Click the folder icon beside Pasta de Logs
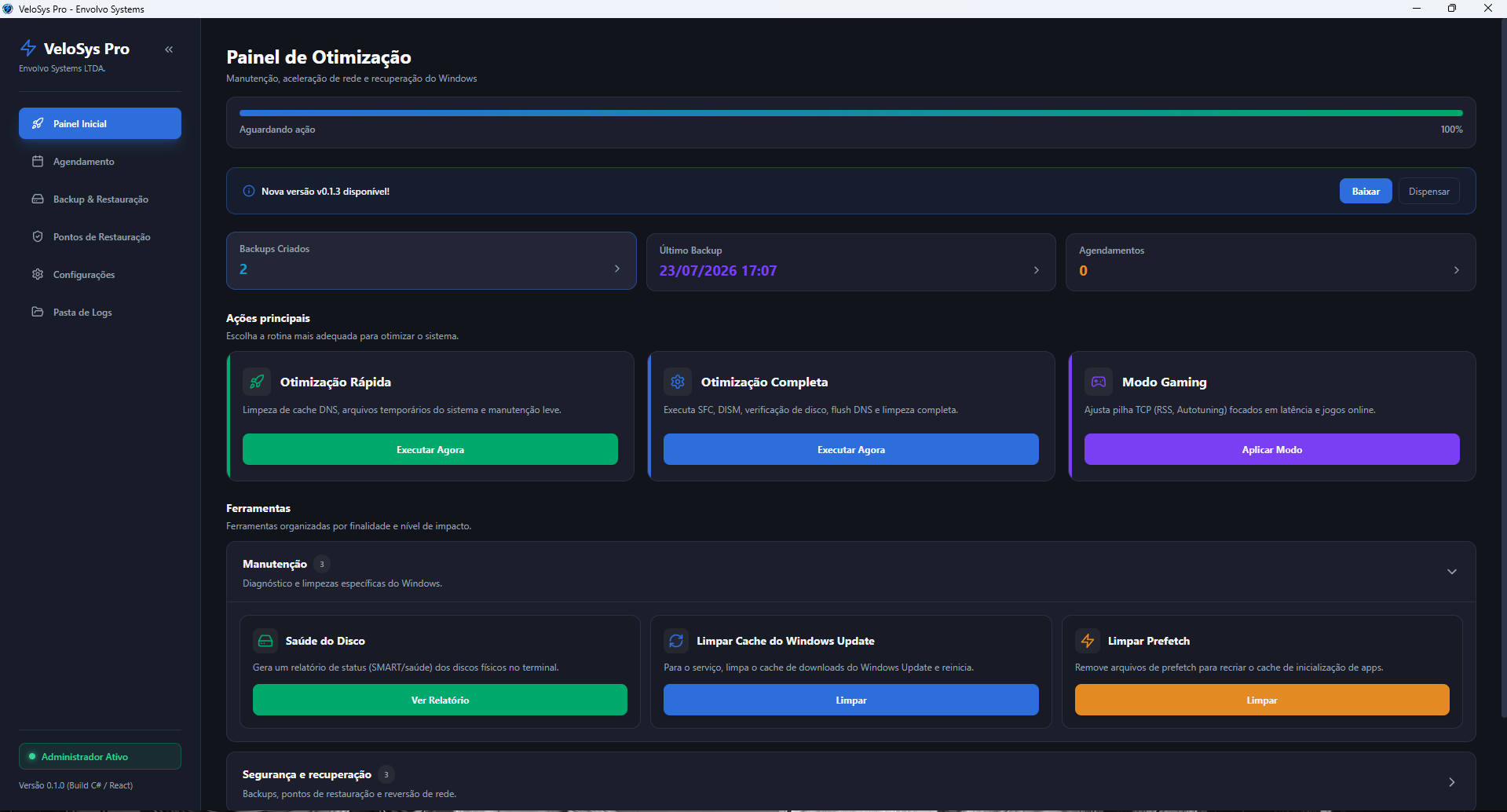The image size is (1507, 812). click(x=38, y=312)
